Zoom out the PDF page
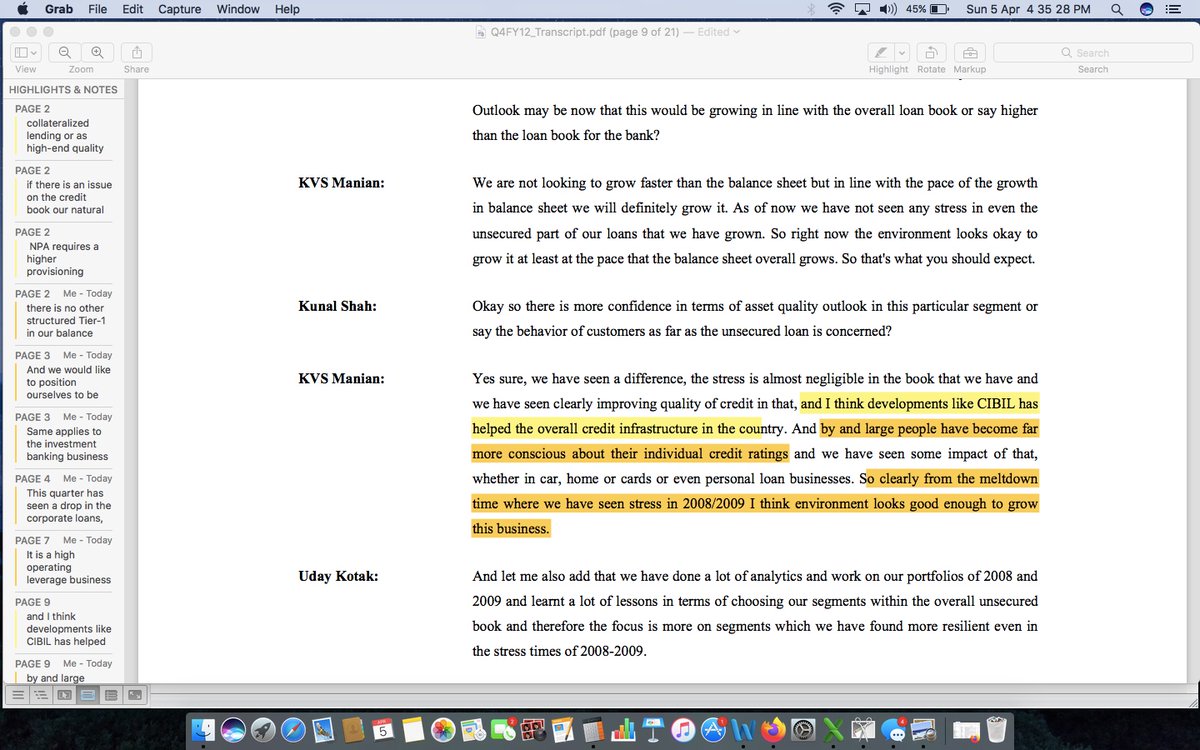Image resolution: width=1200 pixels, height=750 pixels. (x=65, y=52)
